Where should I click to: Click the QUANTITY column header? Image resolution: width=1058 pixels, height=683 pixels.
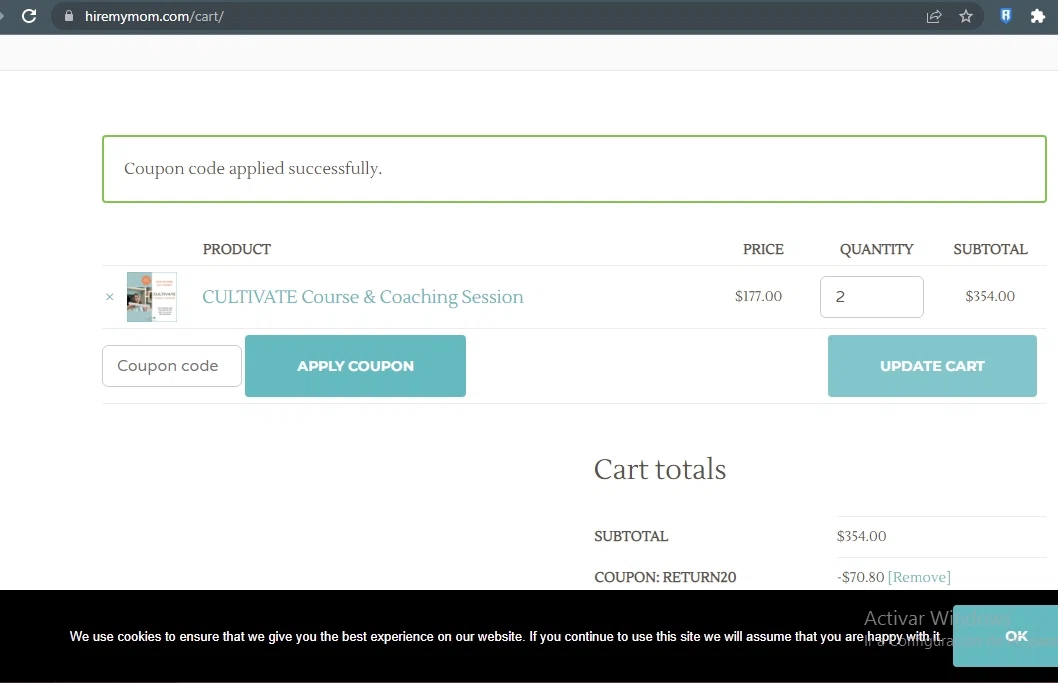pyautogui.click(x=876, y=249)
